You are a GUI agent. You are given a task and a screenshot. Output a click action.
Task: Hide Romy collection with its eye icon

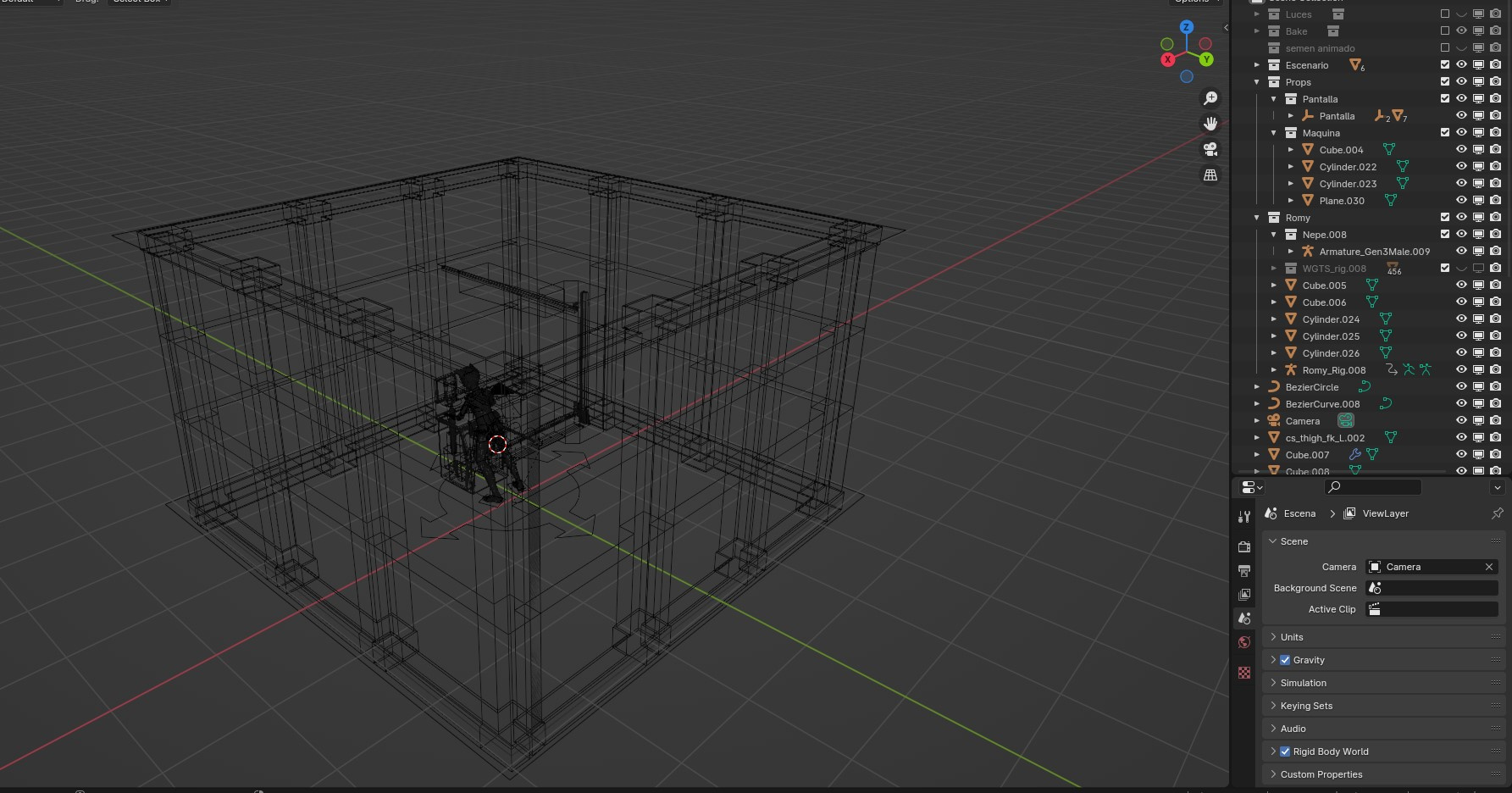tap(1461, 218)
